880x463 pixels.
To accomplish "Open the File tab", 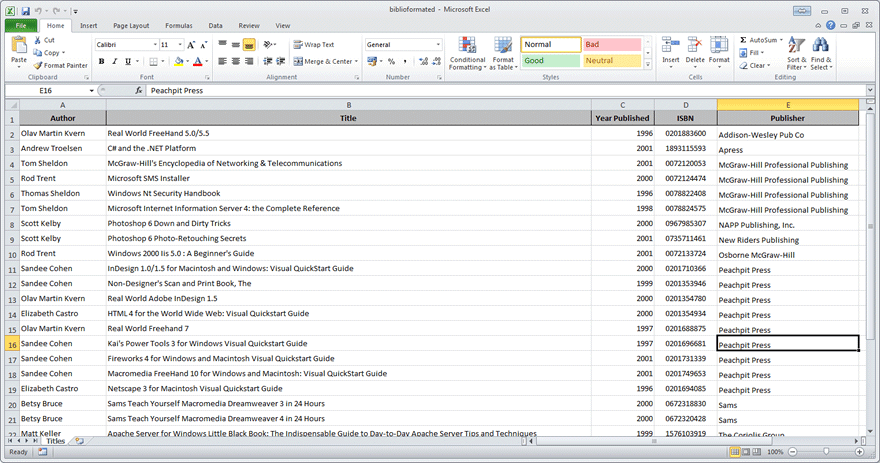I will [x=21, y=25].
